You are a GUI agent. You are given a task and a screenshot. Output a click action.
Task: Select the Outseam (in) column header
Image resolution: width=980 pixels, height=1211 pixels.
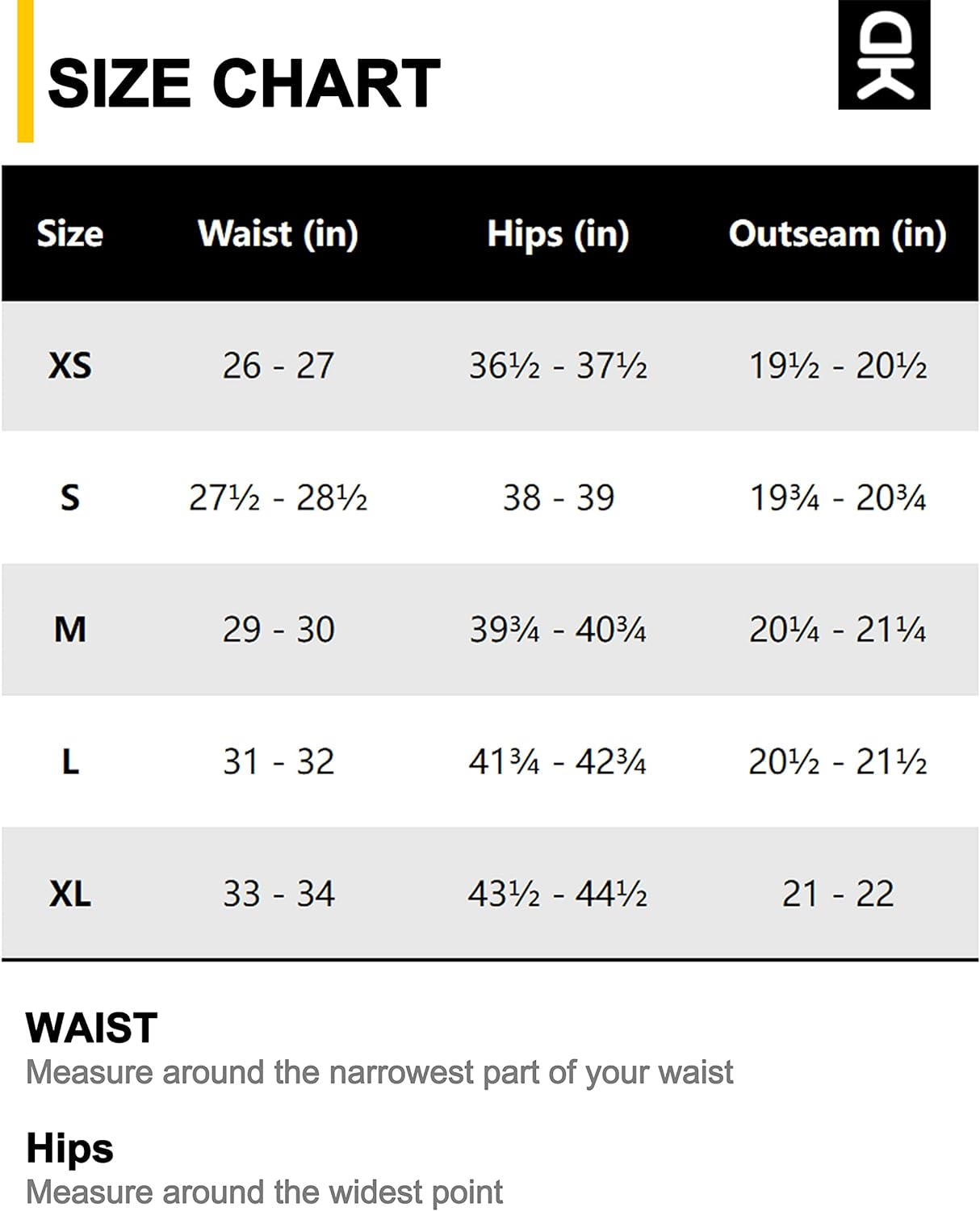(837, 234)
